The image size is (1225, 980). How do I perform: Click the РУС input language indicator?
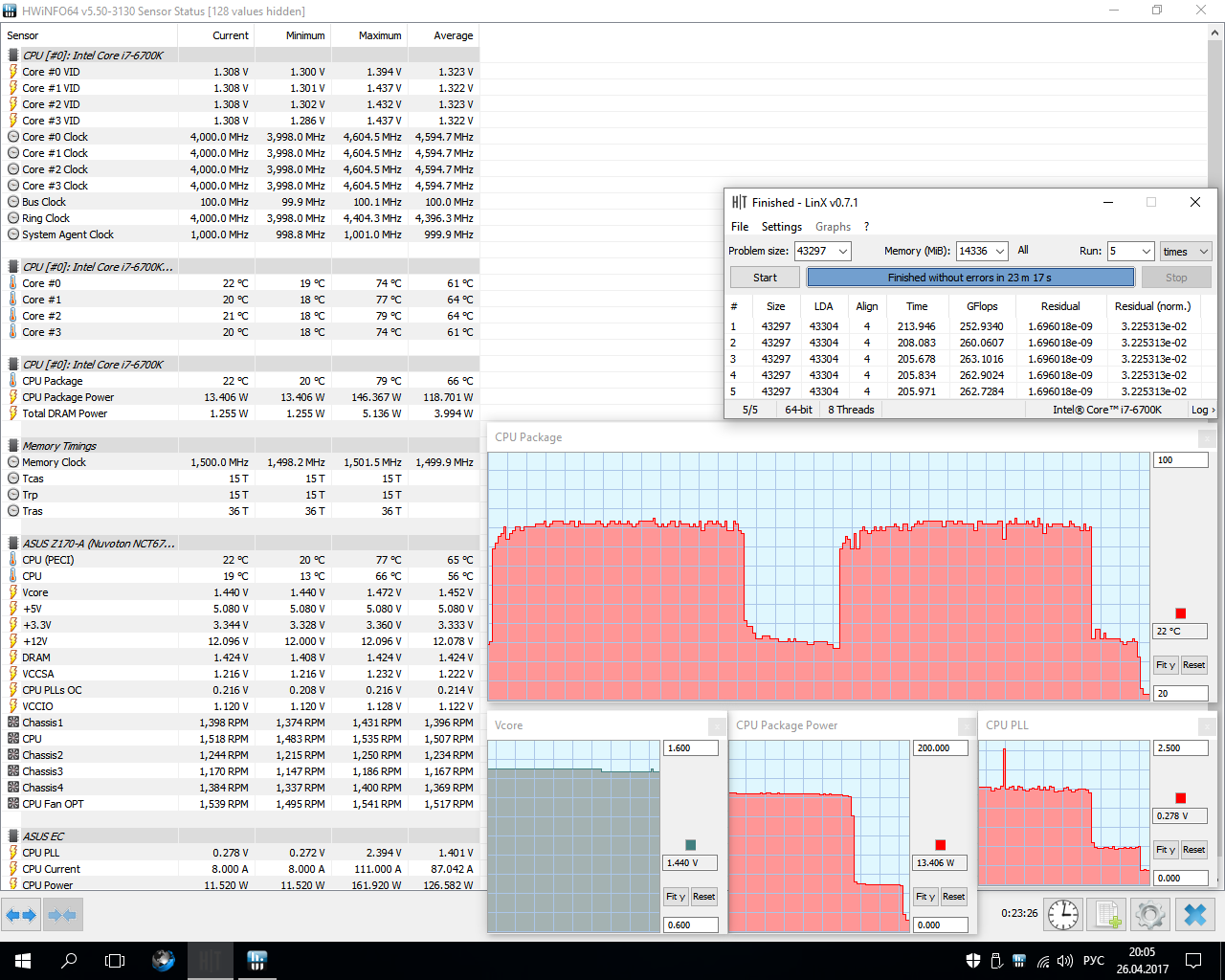1093,961
